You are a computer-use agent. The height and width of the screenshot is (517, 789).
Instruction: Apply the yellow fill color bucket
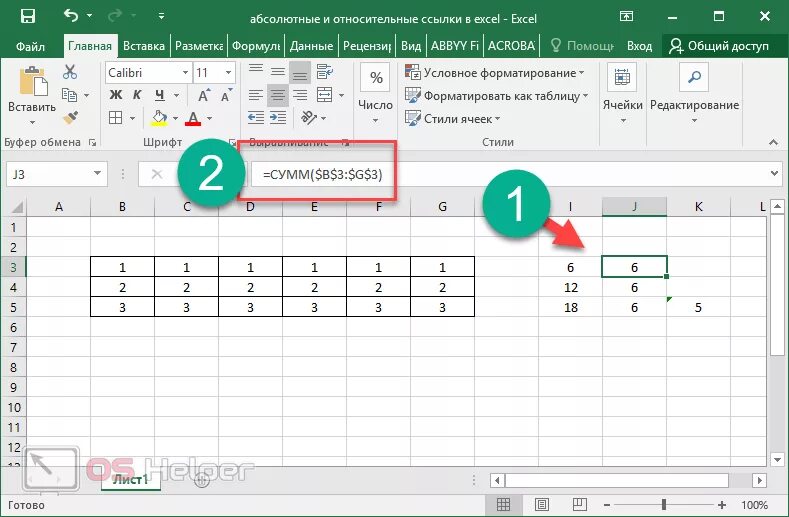(x=160, y=118)
